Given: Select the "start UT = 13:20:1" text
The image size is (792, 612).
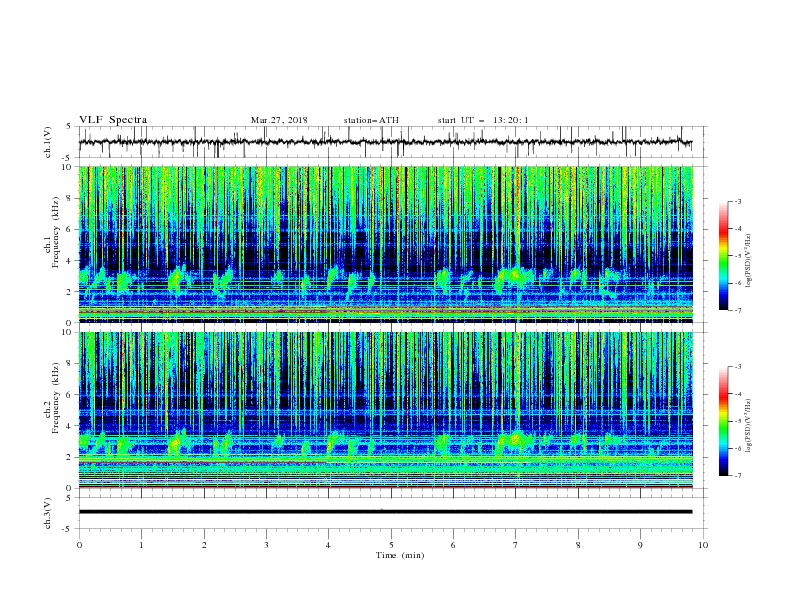Looking at the screenshot, I should pyautogui.click(x=483, y=120).
